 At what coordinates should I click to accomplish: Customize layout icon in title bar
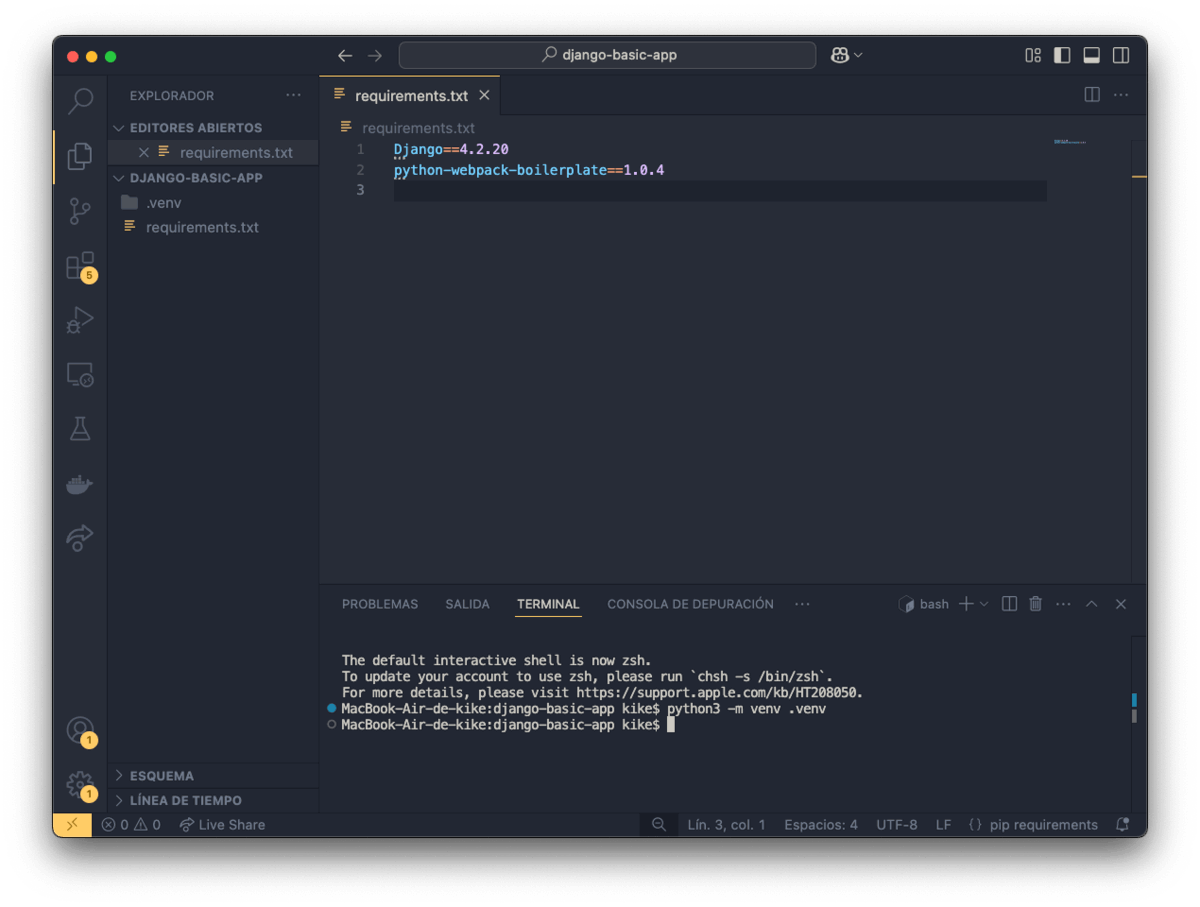coord(1033,55)
